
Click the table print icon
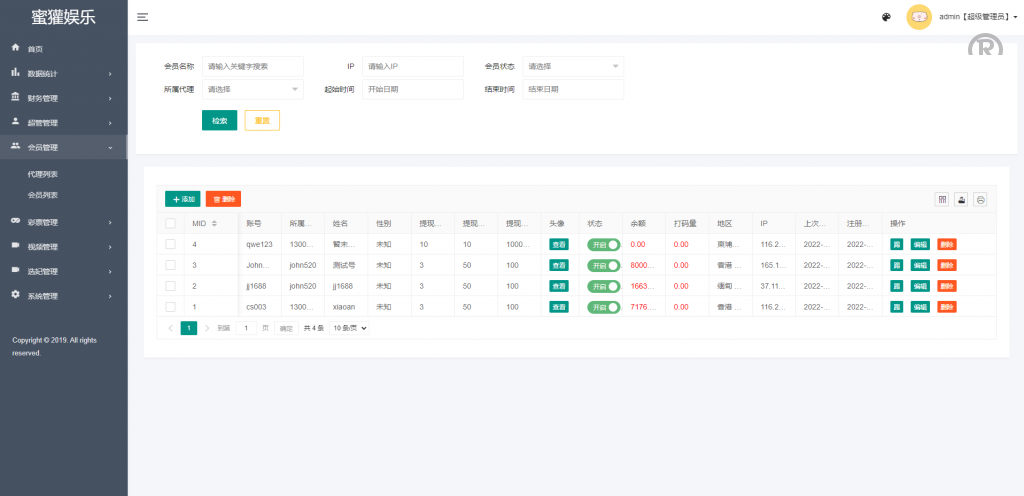(x=980, y=199)
